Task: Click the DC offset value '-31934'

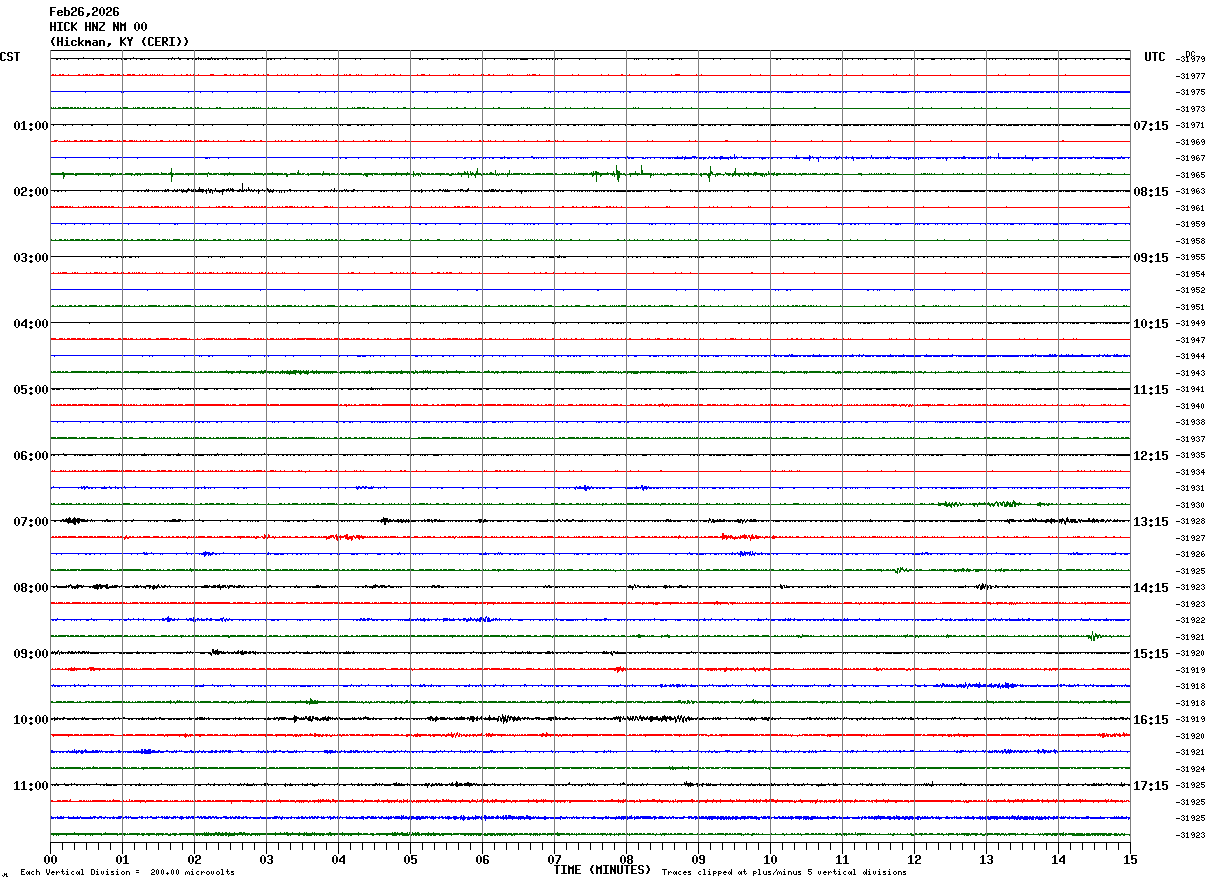Action: (1191, 472)
